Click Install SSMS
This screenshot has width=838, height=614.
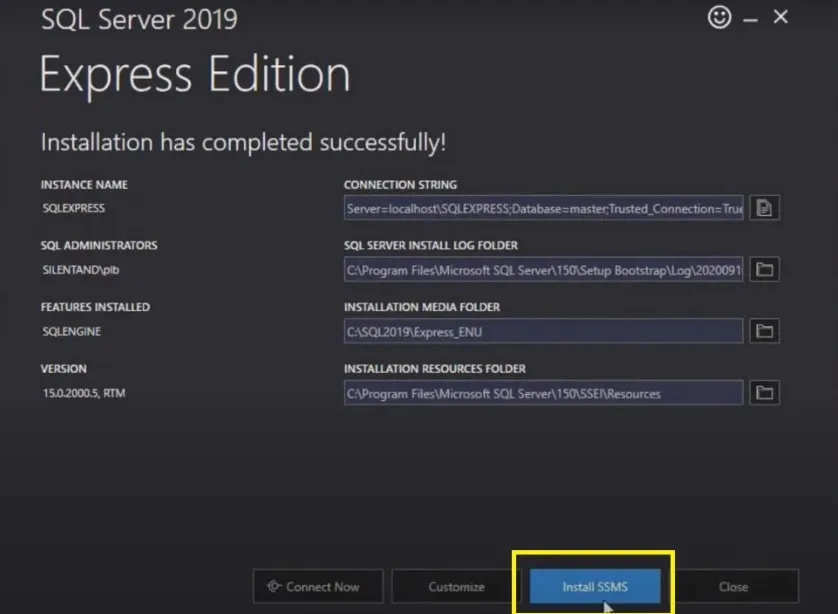pyautogui.click(x=595, y=586)
